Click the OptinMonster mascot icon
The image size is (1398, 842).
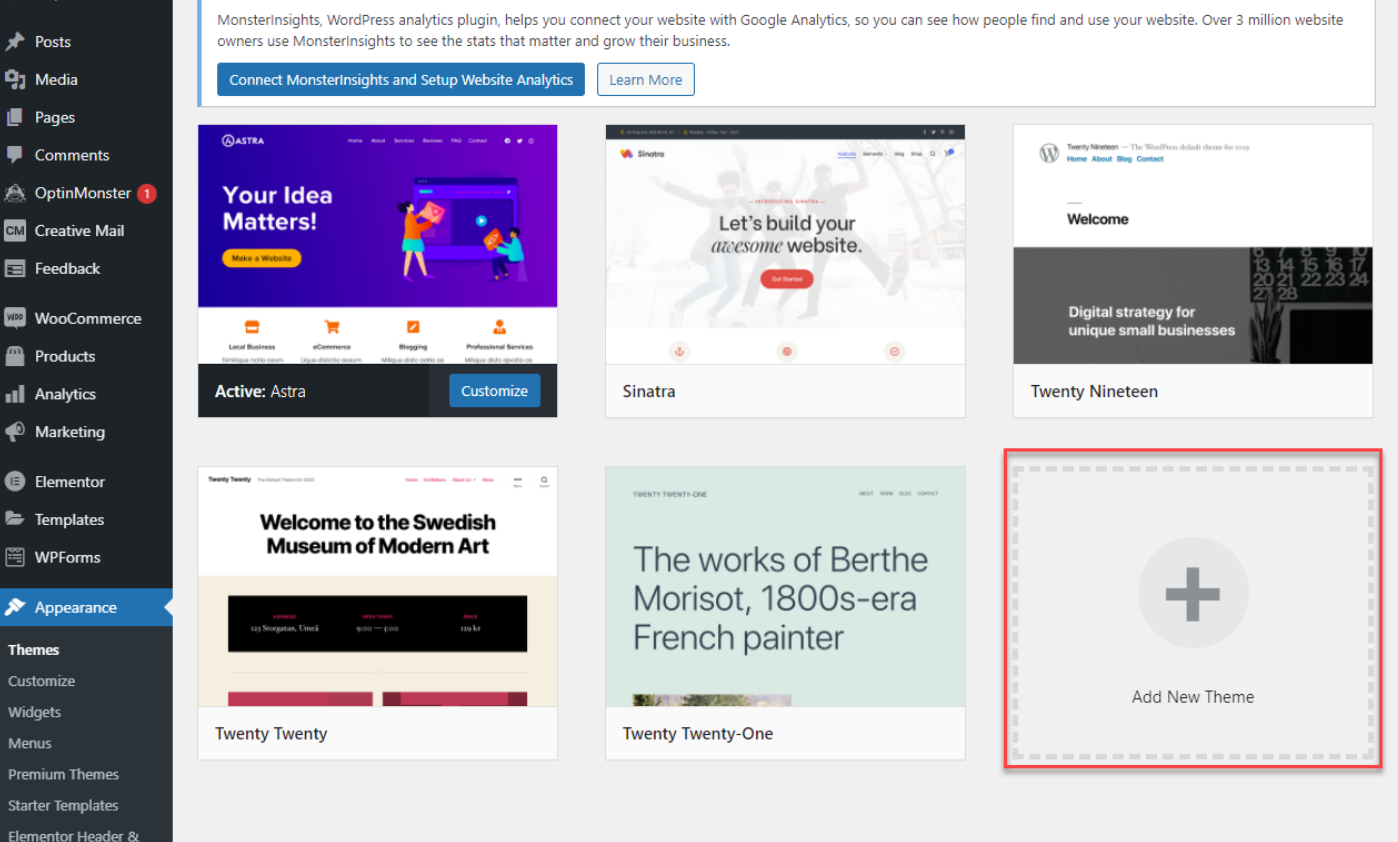click(x=15, y=193)
